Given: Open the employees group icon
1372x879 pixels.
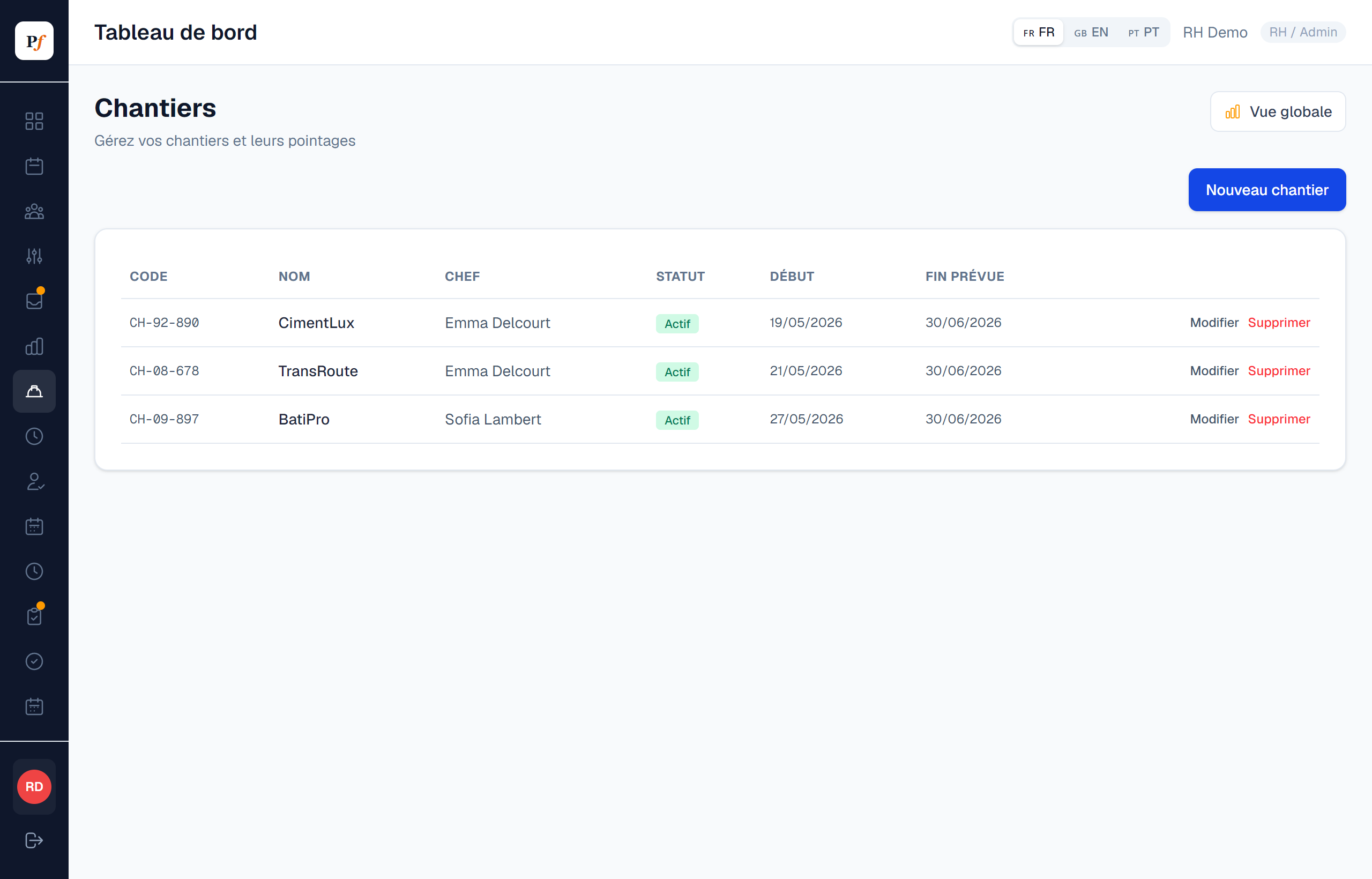Looking at the screenshot, I should pos(34,211).
